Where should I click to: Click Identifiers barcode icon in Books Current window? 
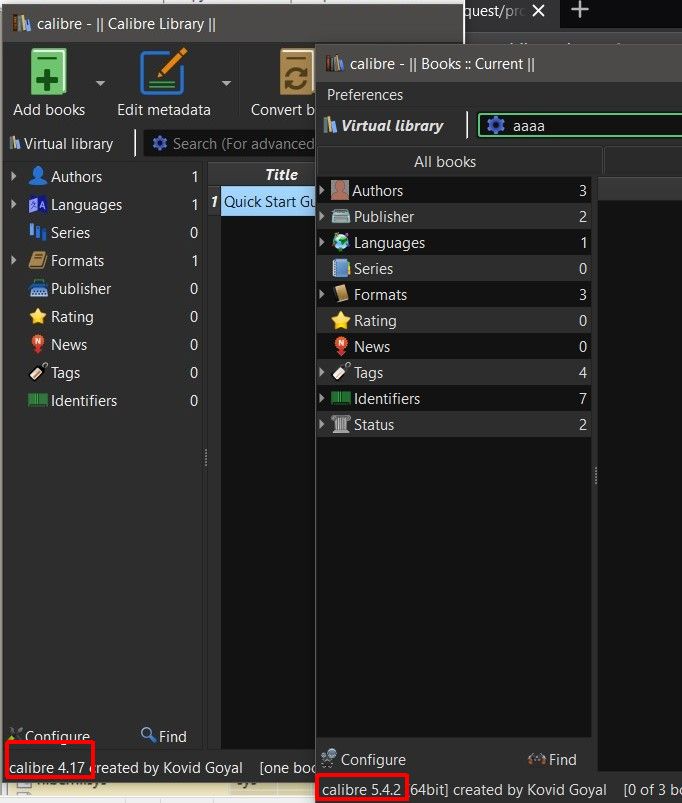point(340,398)
